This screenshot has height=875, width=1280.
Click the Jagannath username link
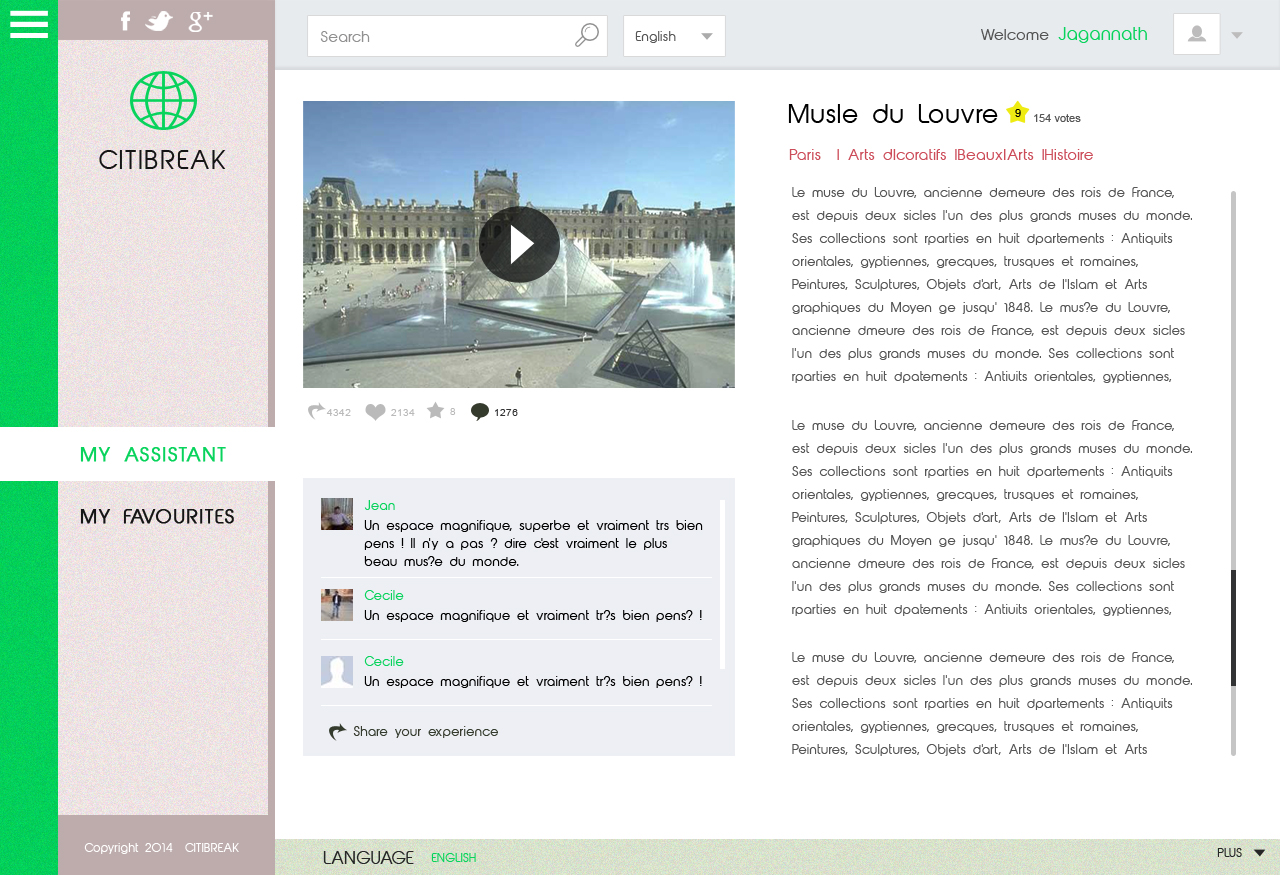[x=1103, y=34]
